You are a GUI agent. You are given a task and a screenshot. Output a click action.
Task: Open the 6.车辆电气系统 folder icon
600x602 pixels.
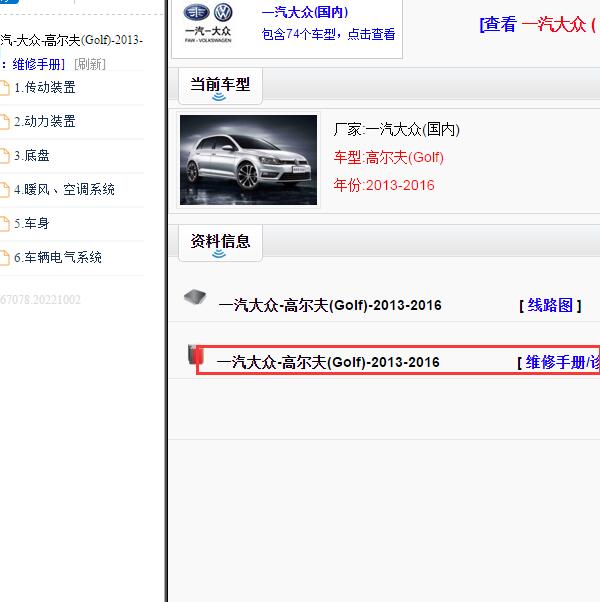[5, 258]
